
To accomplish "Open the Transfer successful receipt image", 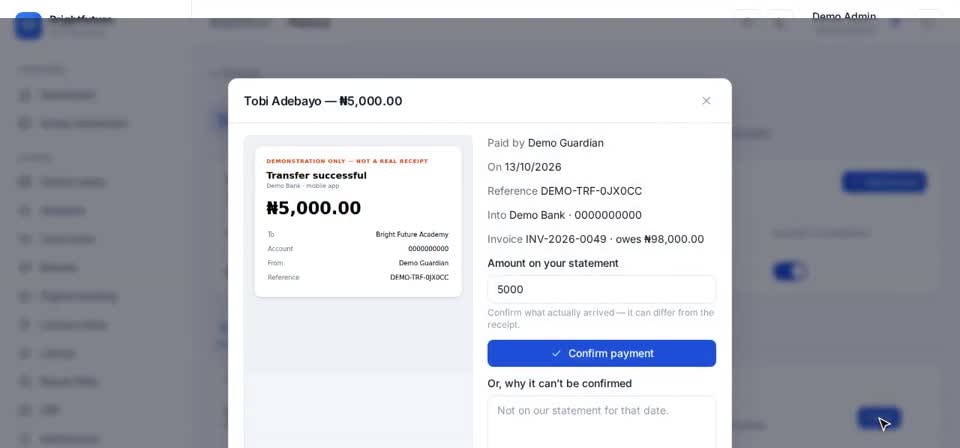I will 358,222.
